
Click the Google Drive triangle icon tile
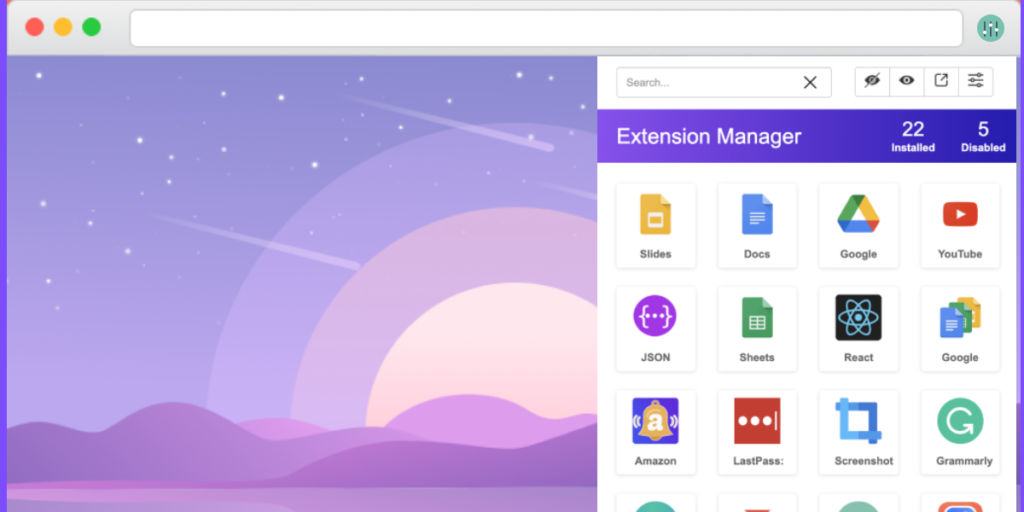[x=858, y=225]
